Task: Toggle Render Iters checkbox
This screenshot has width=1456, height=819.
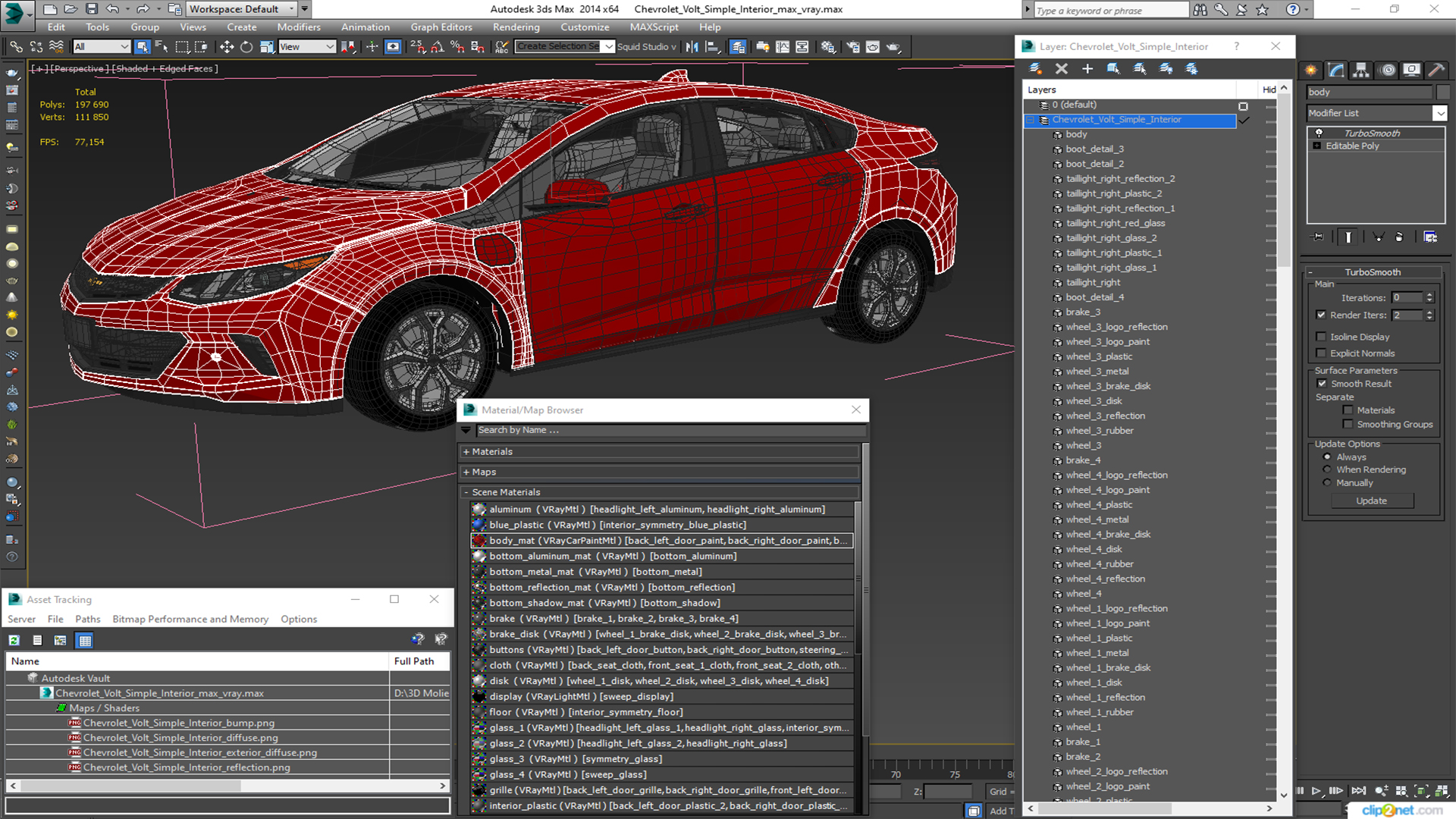Action: pos(1321,315)
